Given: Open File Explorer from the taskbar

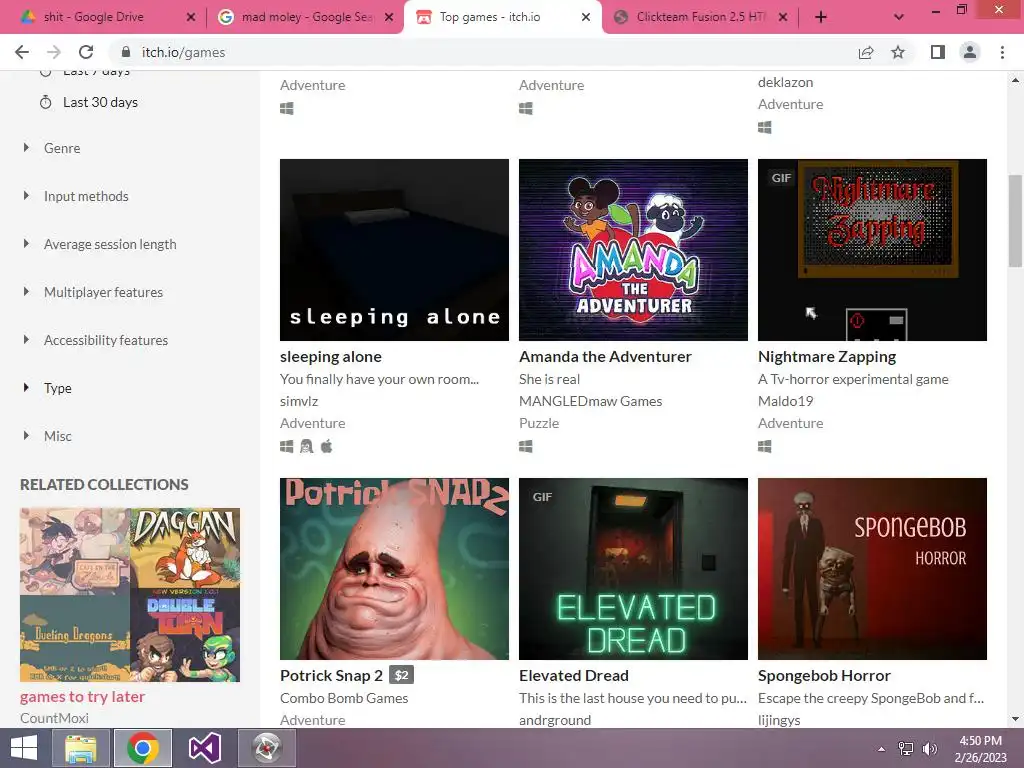Looking at the screenshot, I should click(81, 748).
